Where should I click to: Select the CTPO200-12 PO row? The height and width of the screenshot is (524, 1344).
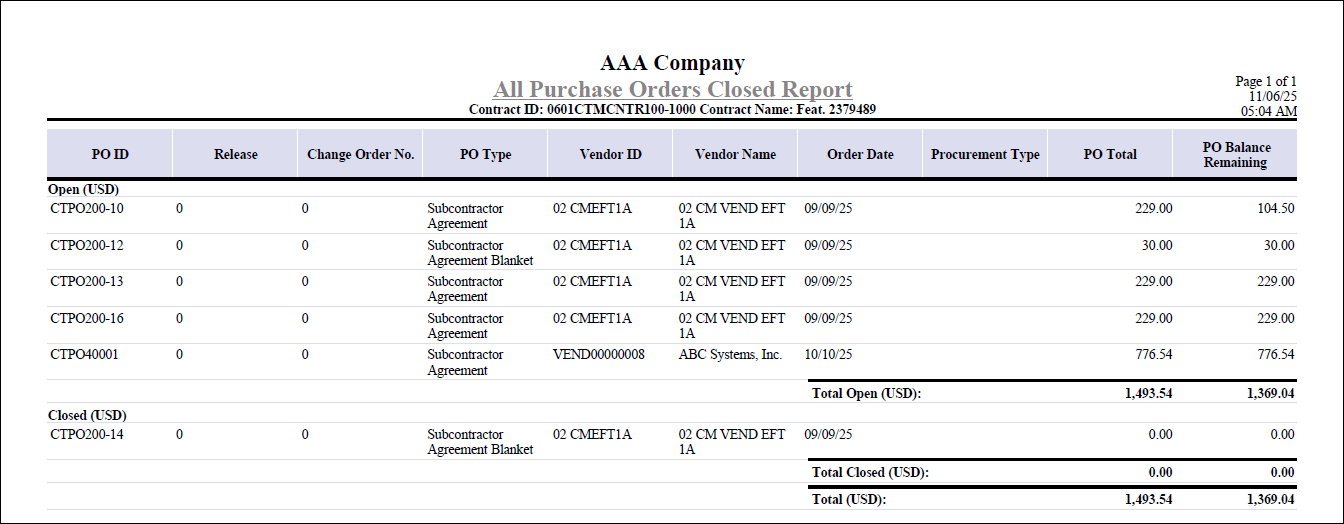coord(87,245)
